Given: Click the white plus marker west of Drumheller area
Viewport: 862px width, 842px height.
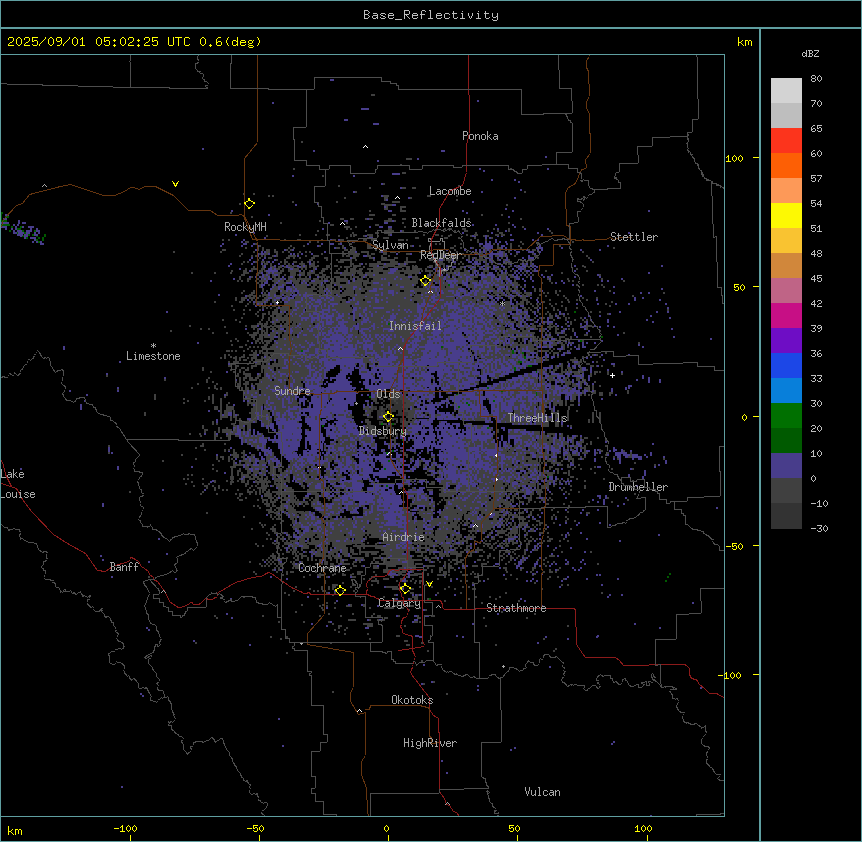Looking at the screenshot, I should 612,375.
